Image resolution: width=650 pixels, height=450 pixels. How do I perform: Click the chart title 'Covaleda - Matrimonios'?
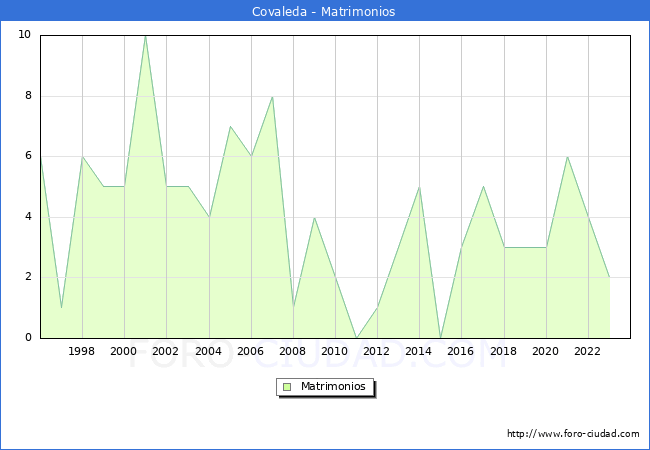point(323,11)
